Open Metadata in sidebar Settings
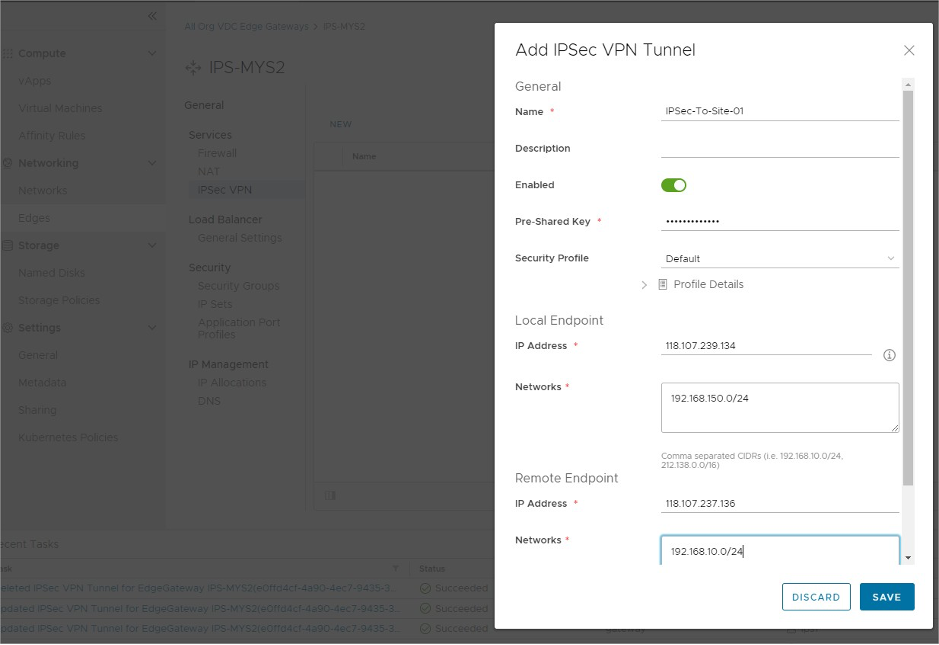Screen dimensions: 939x645 (42, 383)
